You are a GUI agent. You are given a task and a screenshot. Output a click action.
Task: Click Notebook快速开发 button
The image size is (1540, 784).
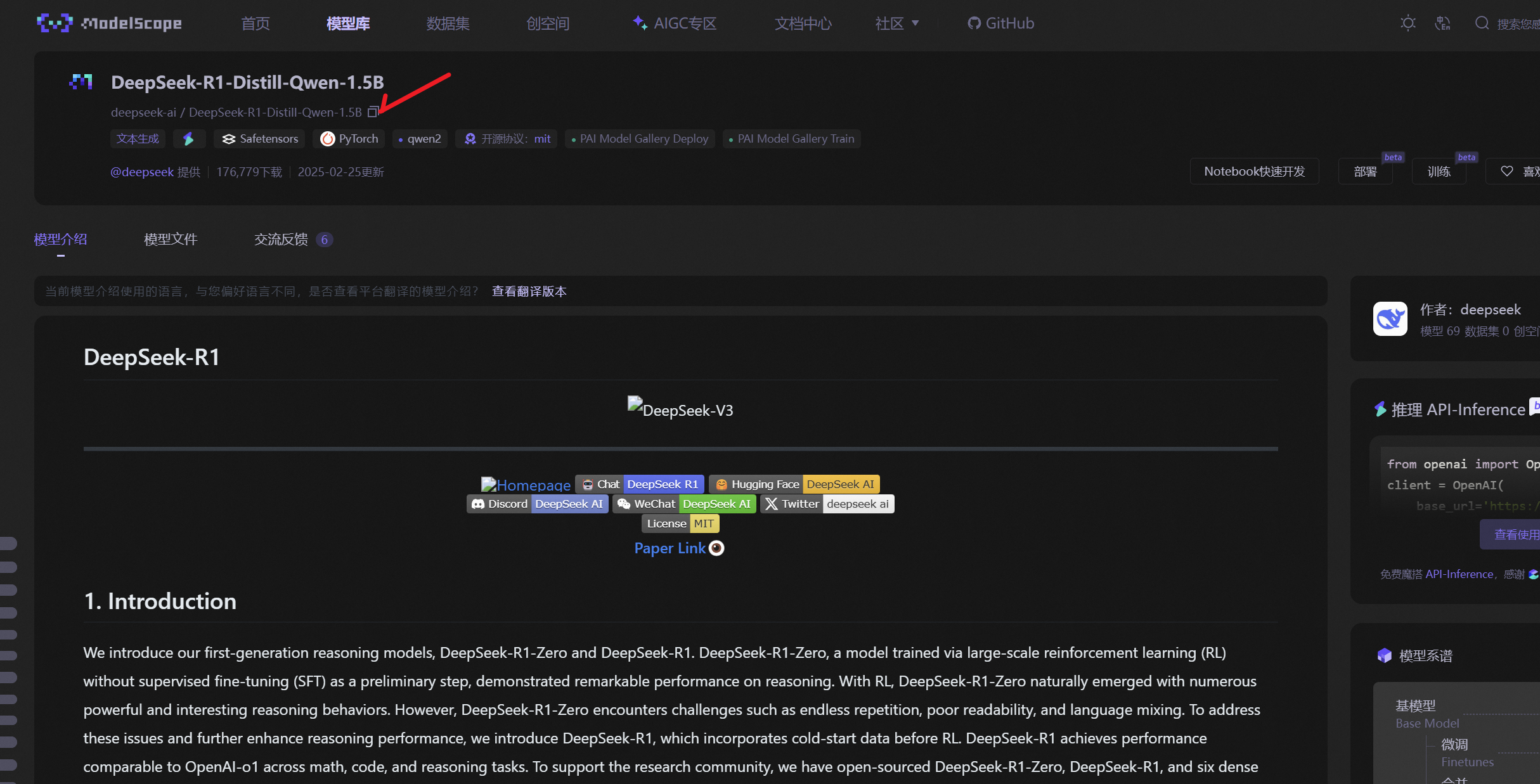pyautogui.click(x=1255, y=171)
